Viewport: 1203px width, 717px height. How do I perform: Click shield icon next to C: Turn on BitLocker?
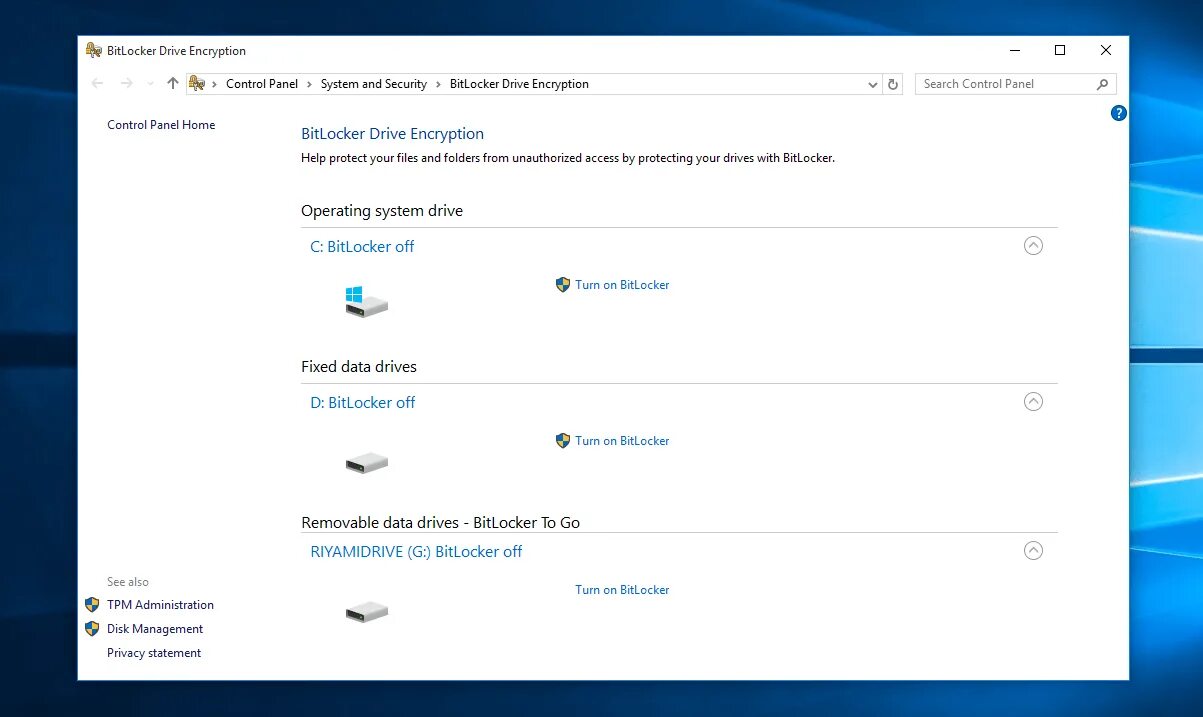[563, 285]
